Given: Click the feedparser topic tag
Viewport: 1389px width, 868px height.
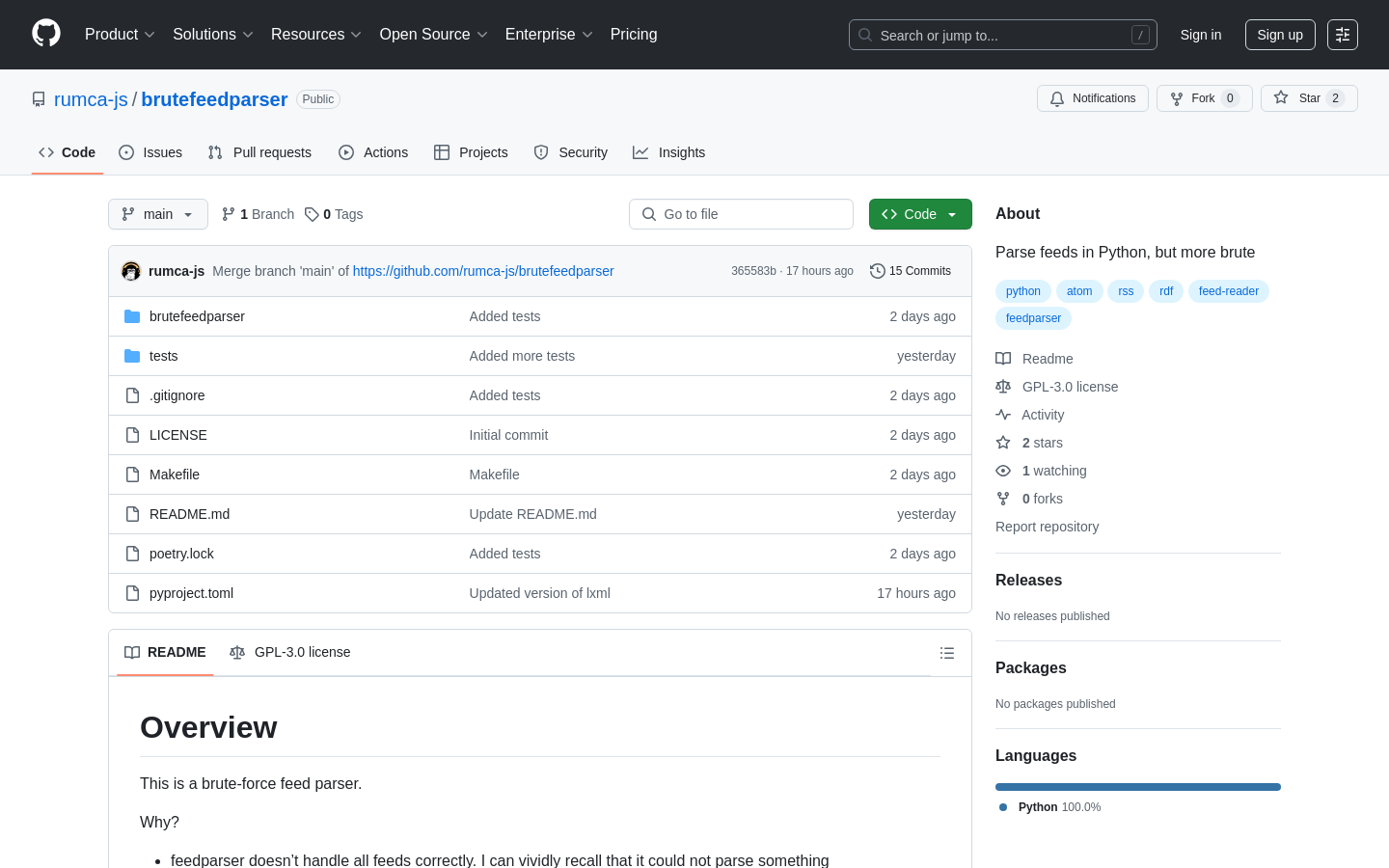Looking at the screenshot, I should pos(1033,318).
